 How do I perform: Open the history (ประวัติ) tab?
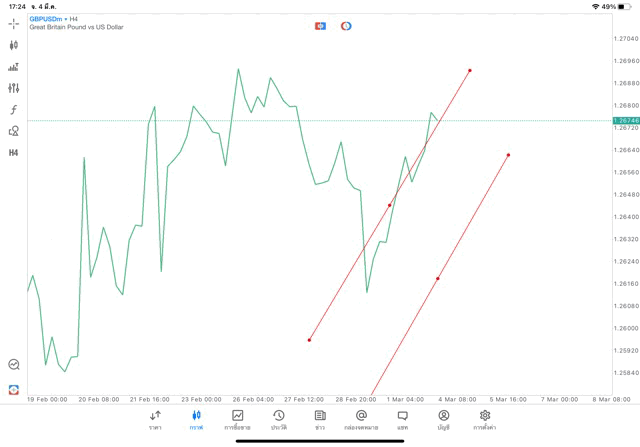pyautogui.click(x=278, y=419)
